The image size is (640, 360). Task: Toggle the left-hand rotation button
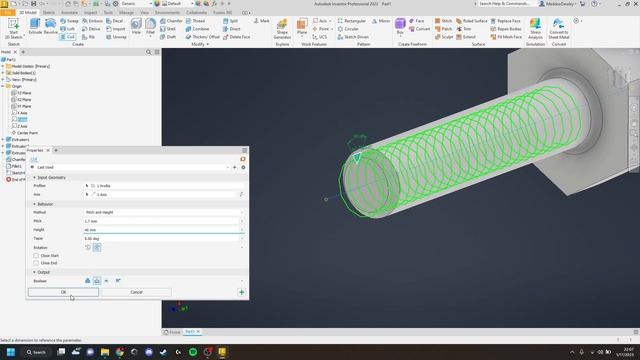[88, 247]
